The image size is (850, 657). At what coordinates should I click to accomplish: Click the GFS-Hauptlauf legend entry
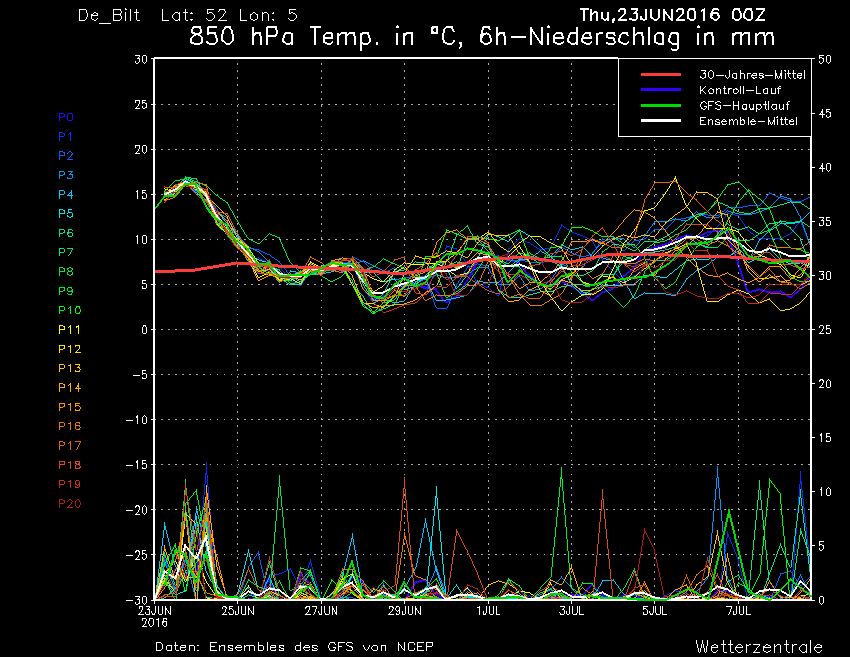pos(744,106)
